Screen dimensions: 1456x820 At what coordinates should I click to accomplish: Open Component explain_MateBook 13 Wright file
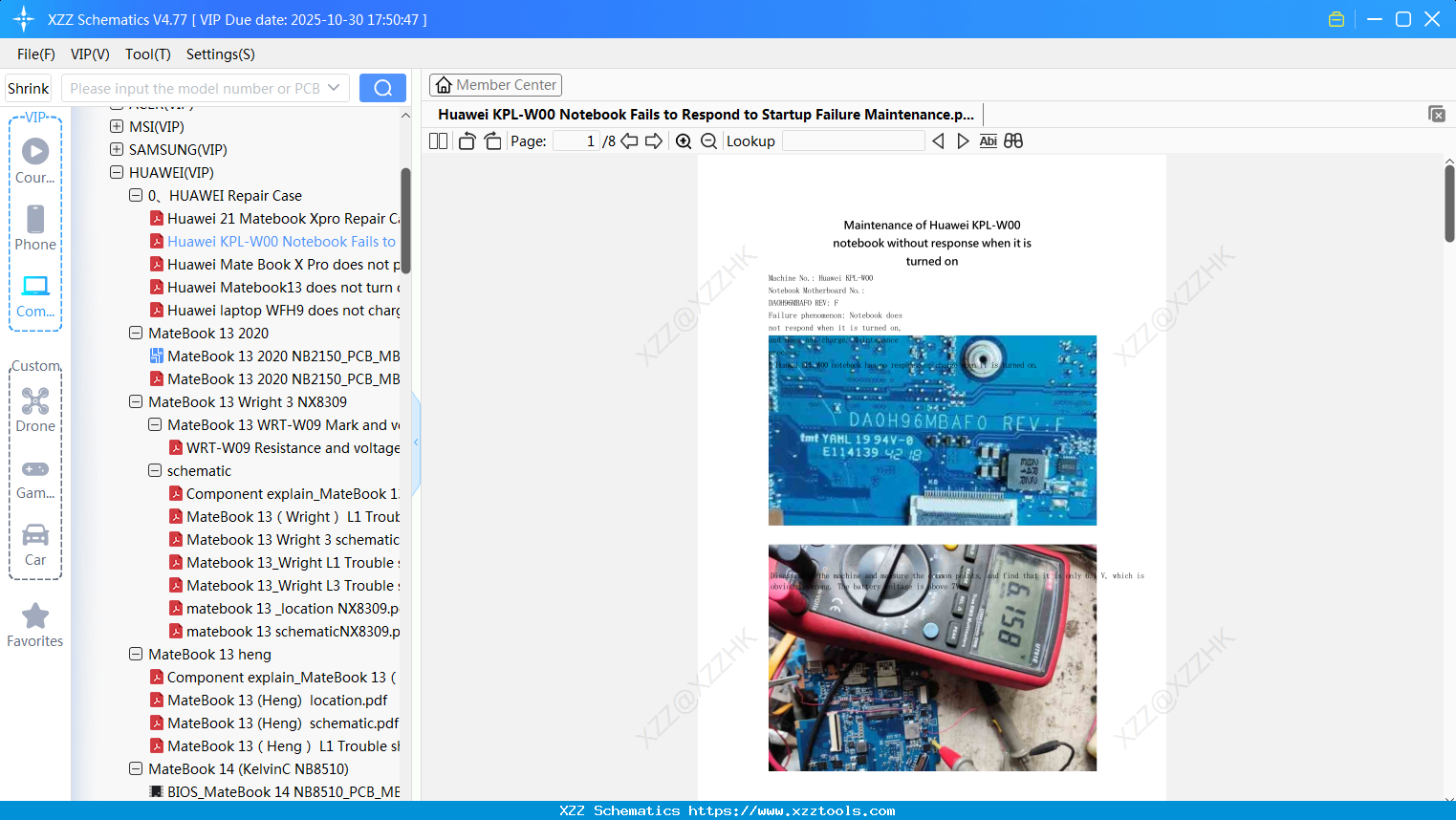click(285, 494)
